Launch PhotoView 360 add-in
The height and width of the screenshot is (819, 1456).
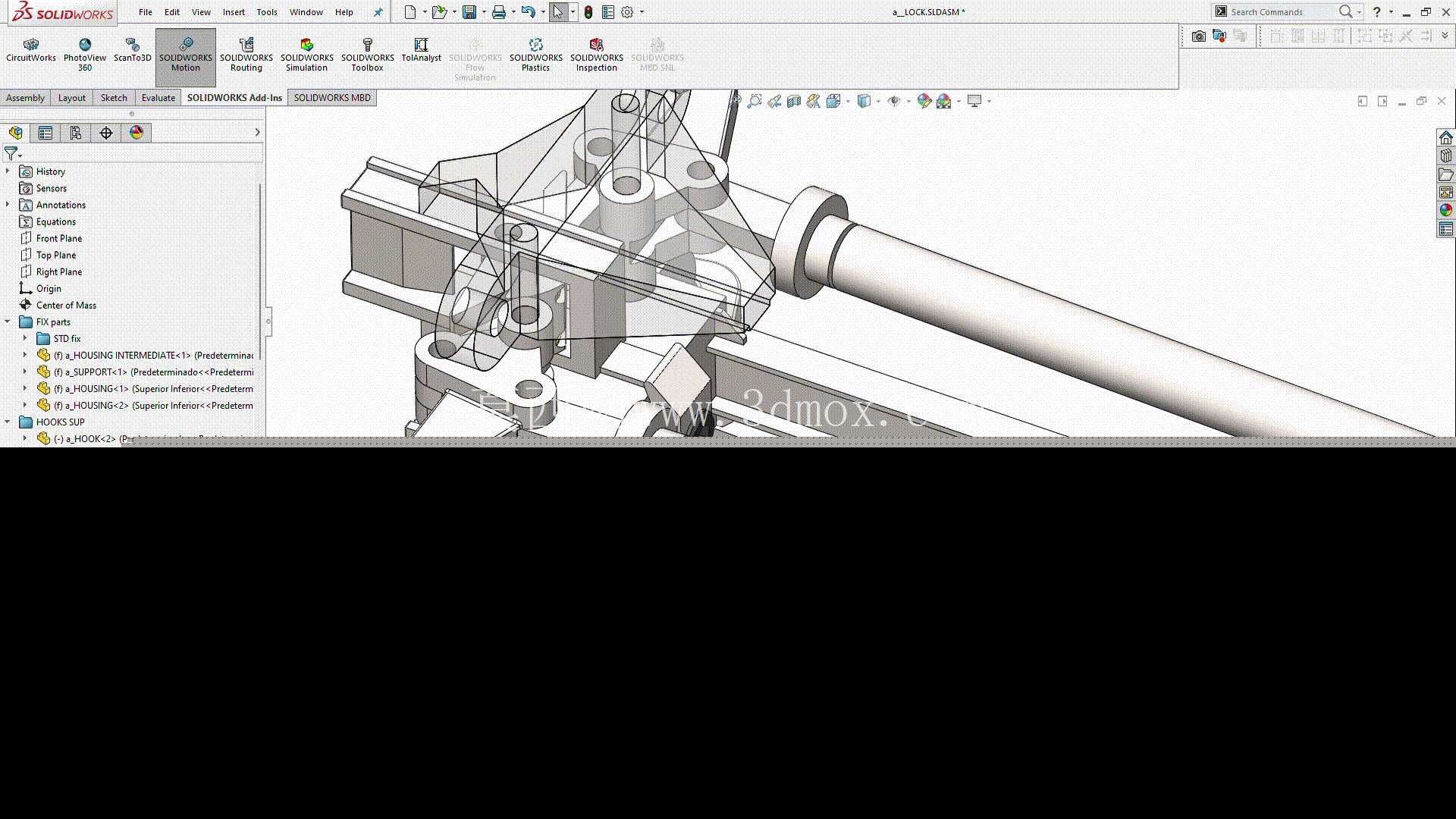(x=85, y=55)
